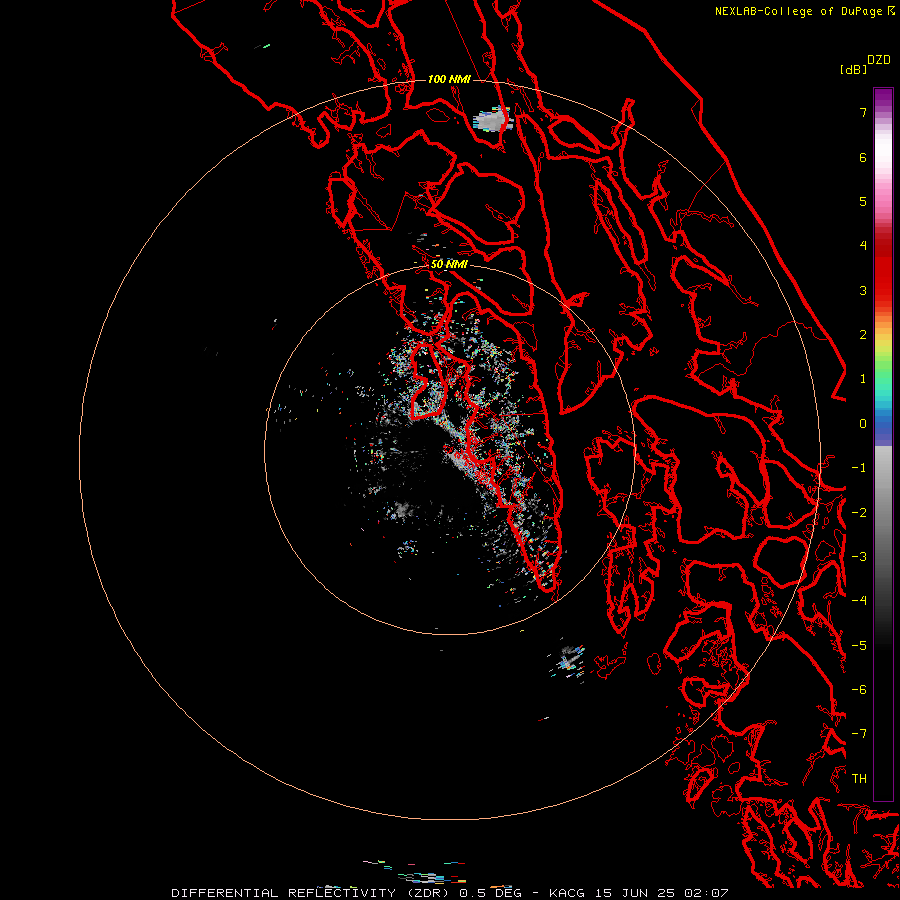900x900 pixels.
Task: Click the 02:07 timestamp text
Action: coord(706,893)
